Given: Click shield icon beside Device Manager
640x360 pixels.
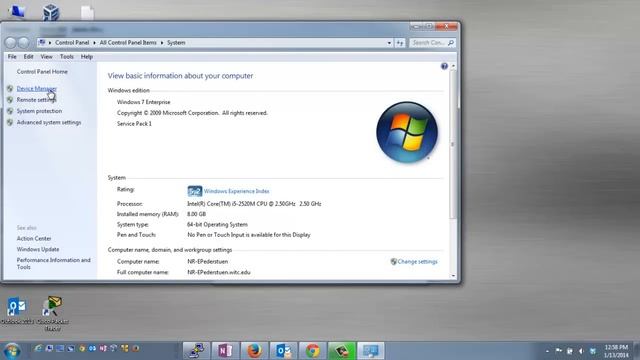Looking at the screenshot, I should (10, 89).
